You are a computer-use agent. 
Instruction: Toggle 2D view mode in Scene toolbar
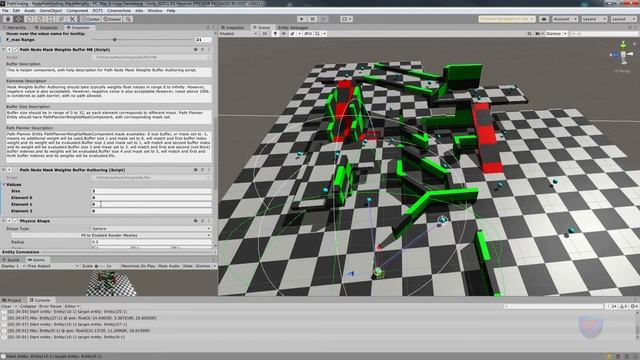coord(264,34)
